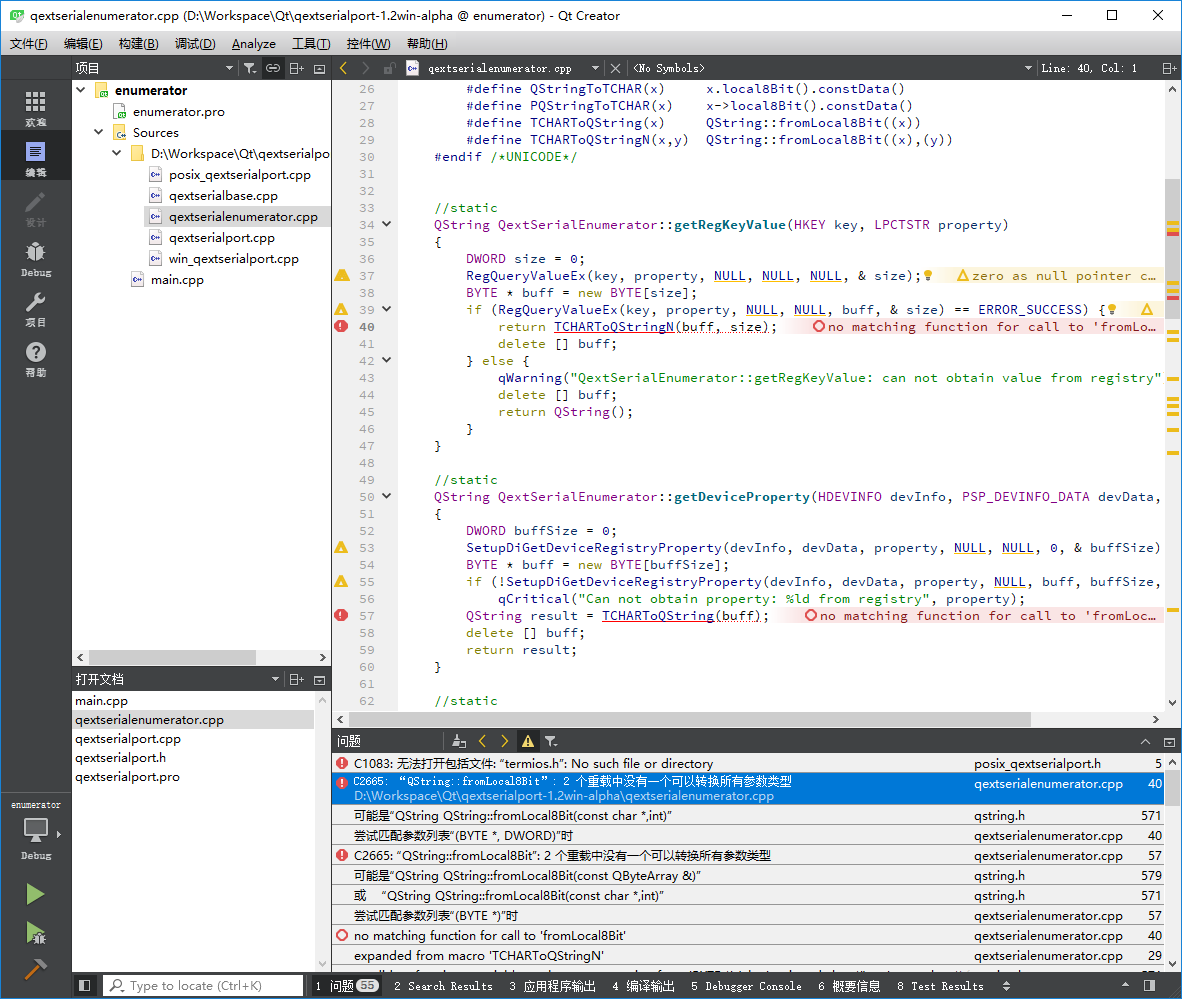Toggle synchronize with editor link icon
Image resolution: width=1182 pixels, height=999 pixels.
click(x=272, y=68)
